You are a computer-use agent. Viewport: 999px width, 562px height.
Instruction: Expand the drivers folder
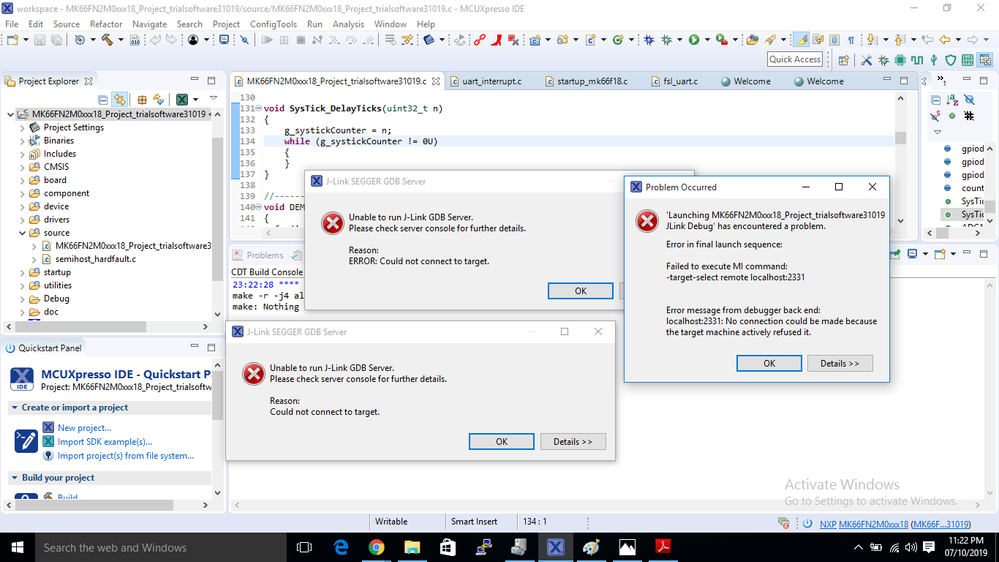point(22,220)
